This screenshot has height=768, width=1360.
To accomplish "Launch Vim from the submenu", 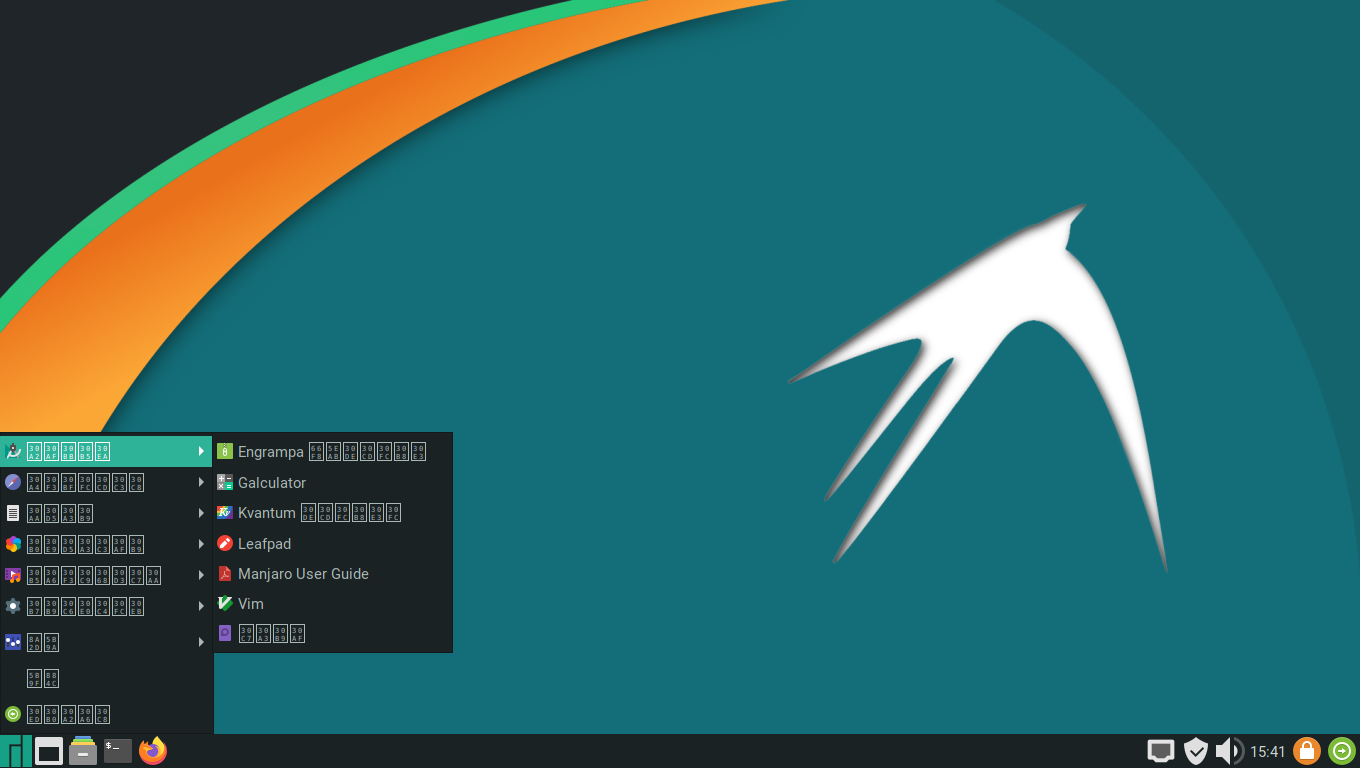I will click(x=333, y=604).
